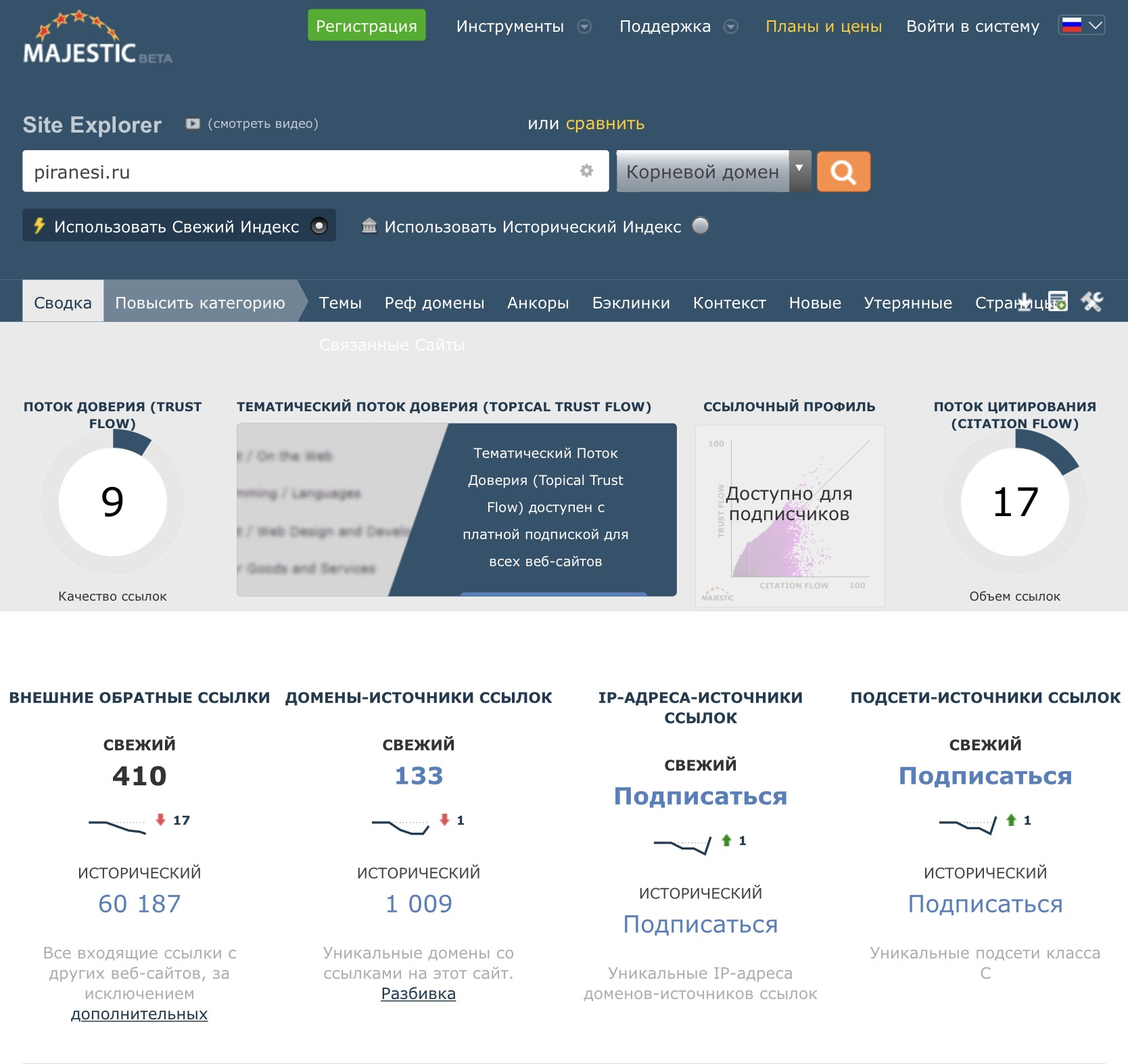Open the Повысить категорию tab
Screen dimensions: 1128x1064
[200, 302]
